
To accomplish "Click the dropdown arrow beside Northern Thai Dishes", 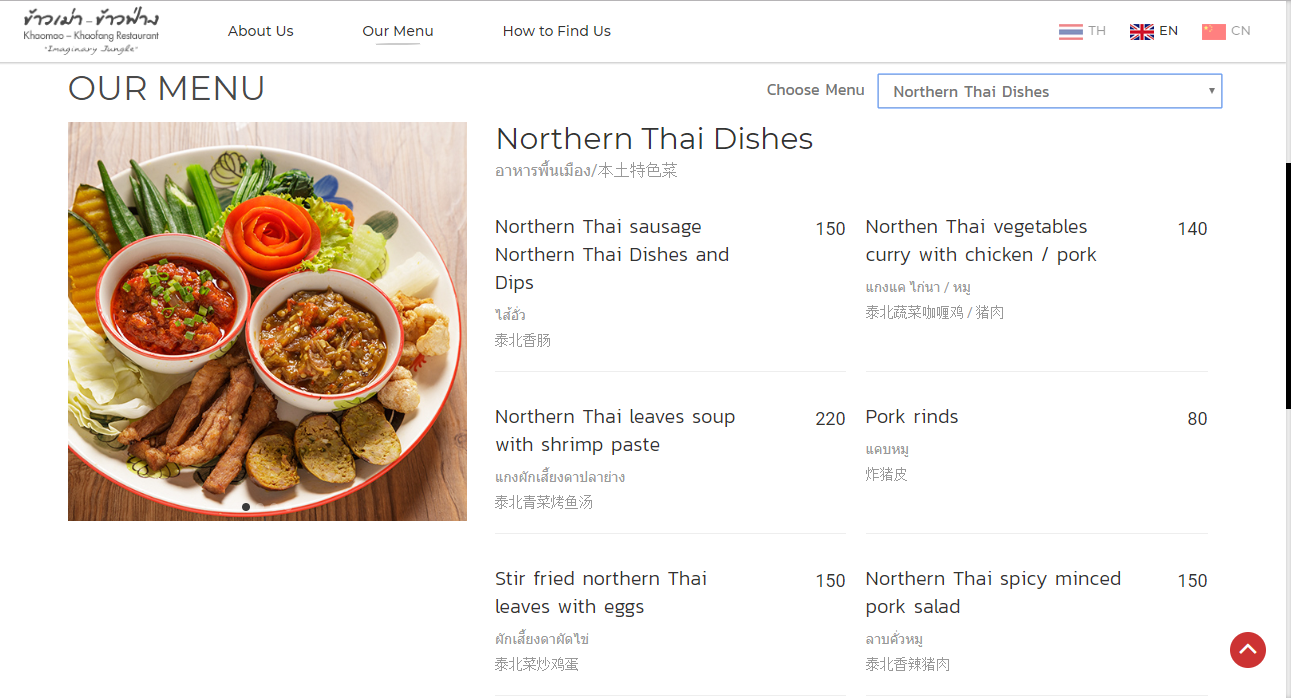I will pos(1211,91).
